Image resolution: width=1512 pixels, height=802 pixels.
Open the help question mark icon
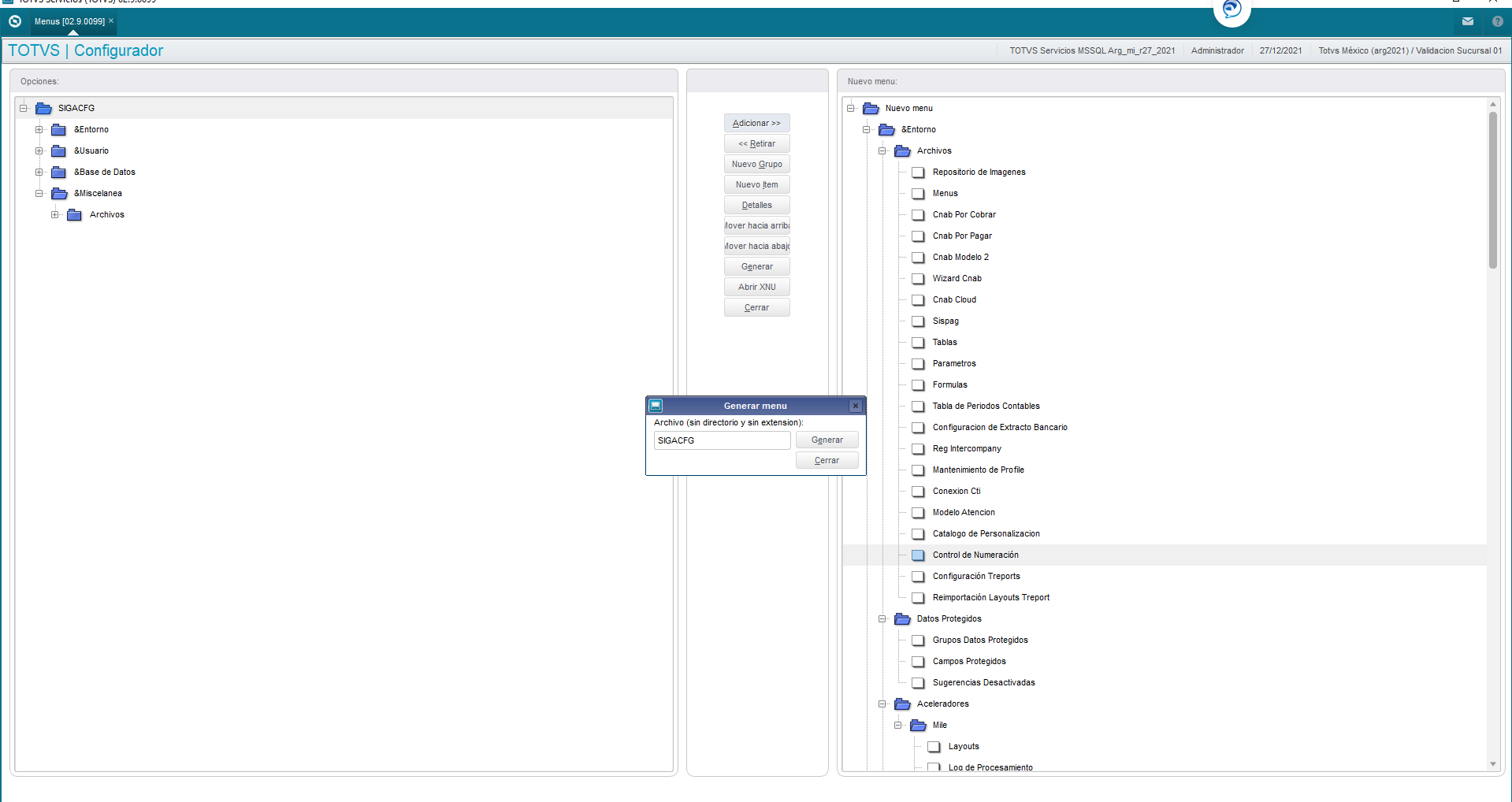[1498, 21]
